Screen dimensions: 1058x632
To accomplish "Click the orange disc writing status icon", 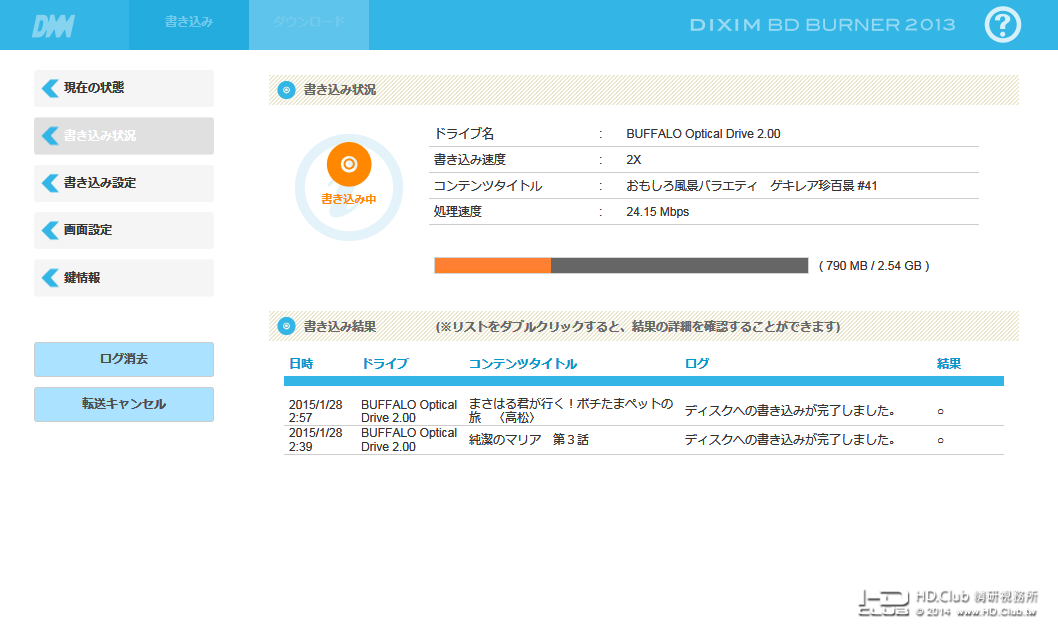I will point(349,164).
